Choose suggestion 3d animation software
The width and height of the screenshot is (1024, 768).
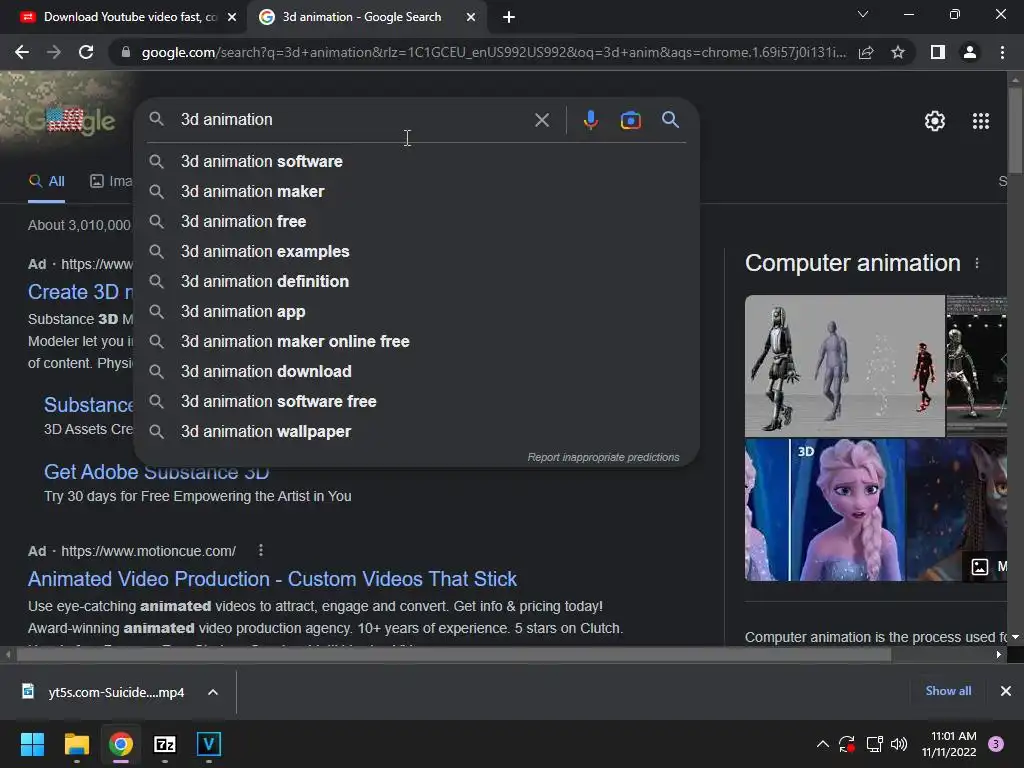click(417, 161)
